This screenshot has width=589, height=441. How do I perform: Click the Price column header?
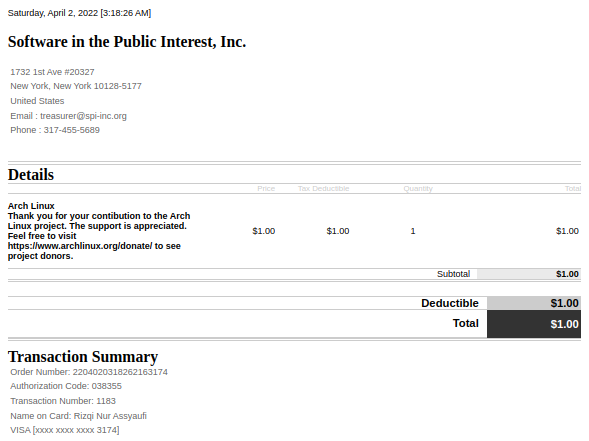tap(266, 189)
